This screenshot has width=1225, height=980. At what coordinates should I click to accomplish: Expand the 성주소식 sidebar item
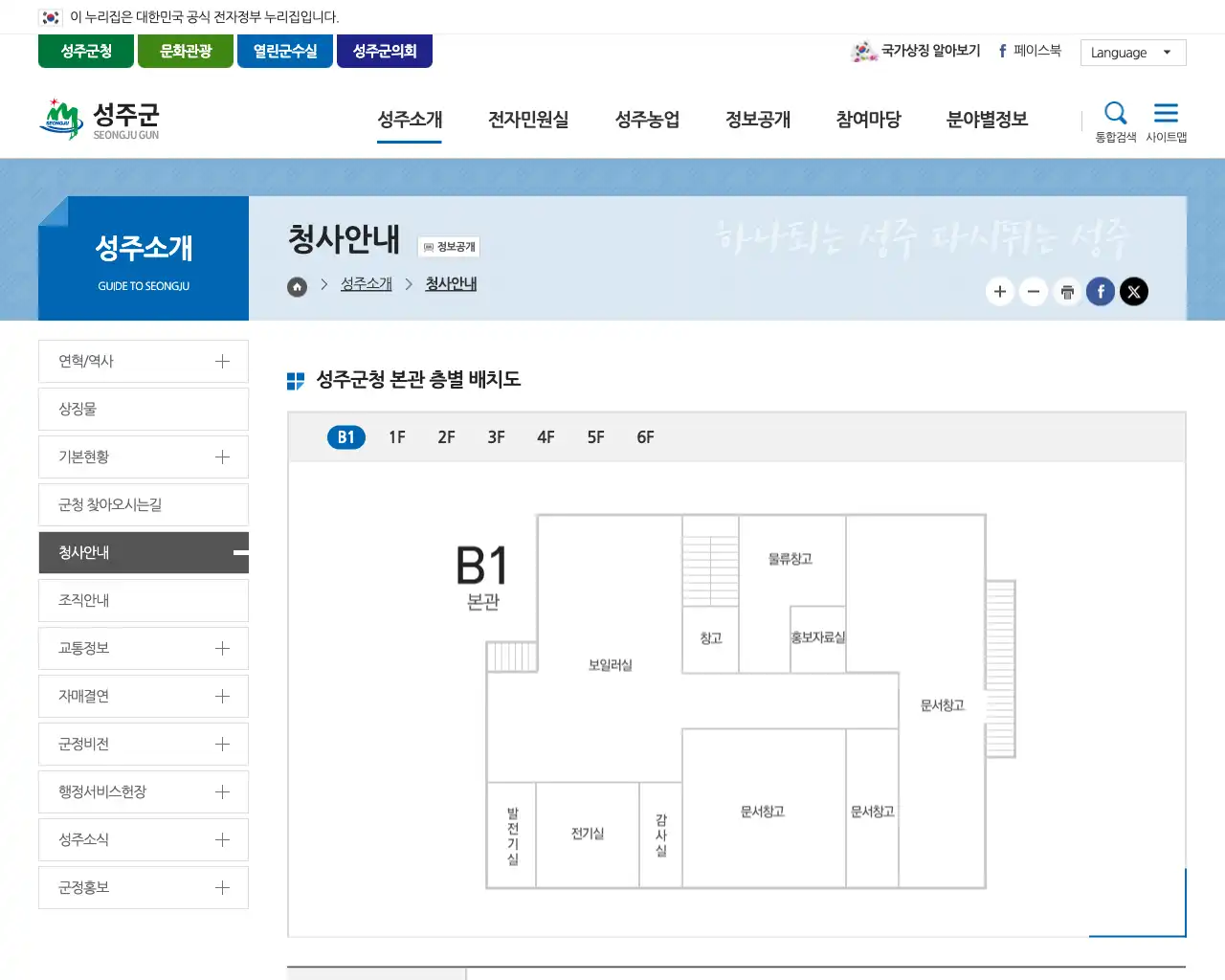pos(222,839)
